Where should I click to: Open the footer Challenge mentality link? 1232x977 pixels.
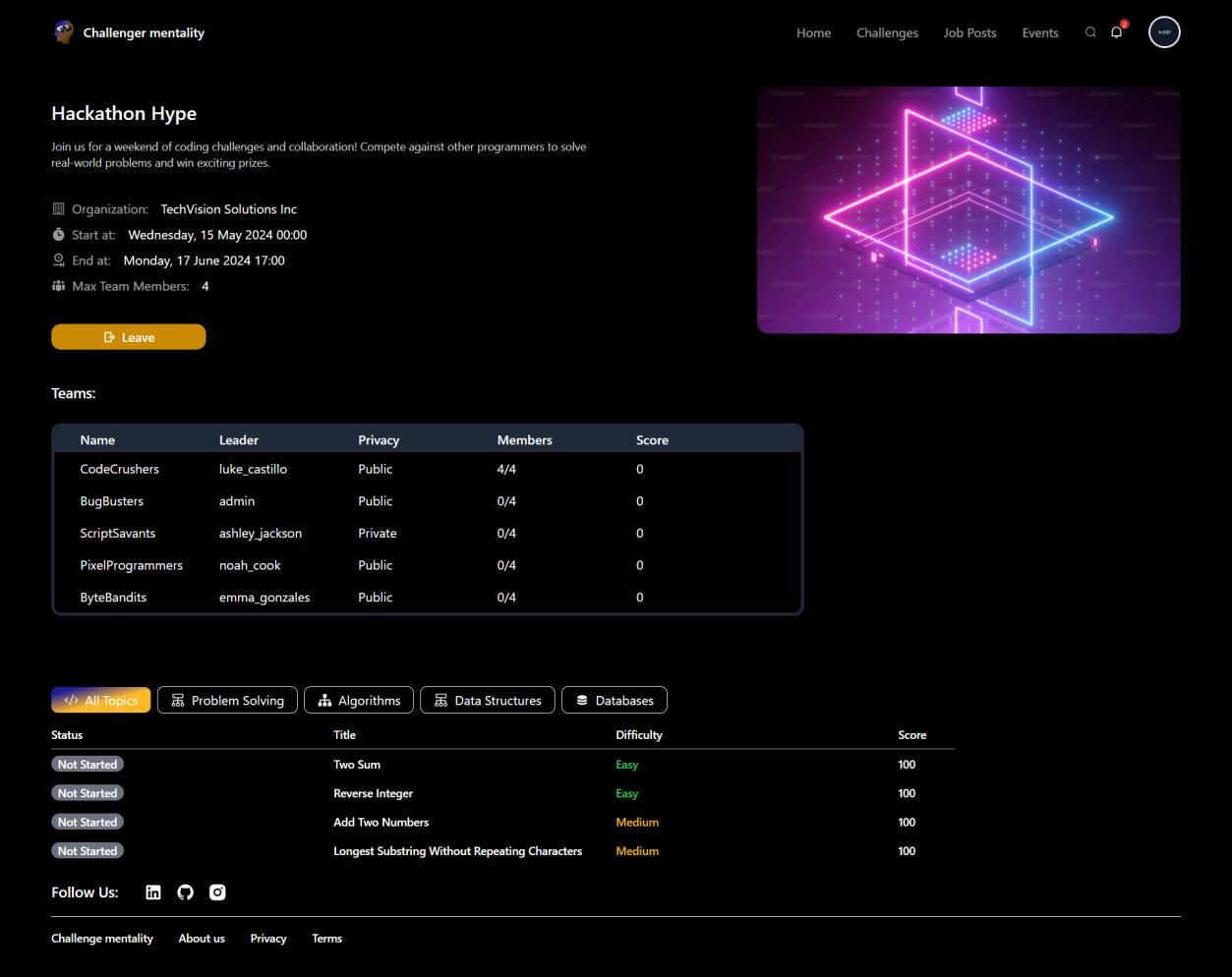pyautogui.click(x=102, y=939)
